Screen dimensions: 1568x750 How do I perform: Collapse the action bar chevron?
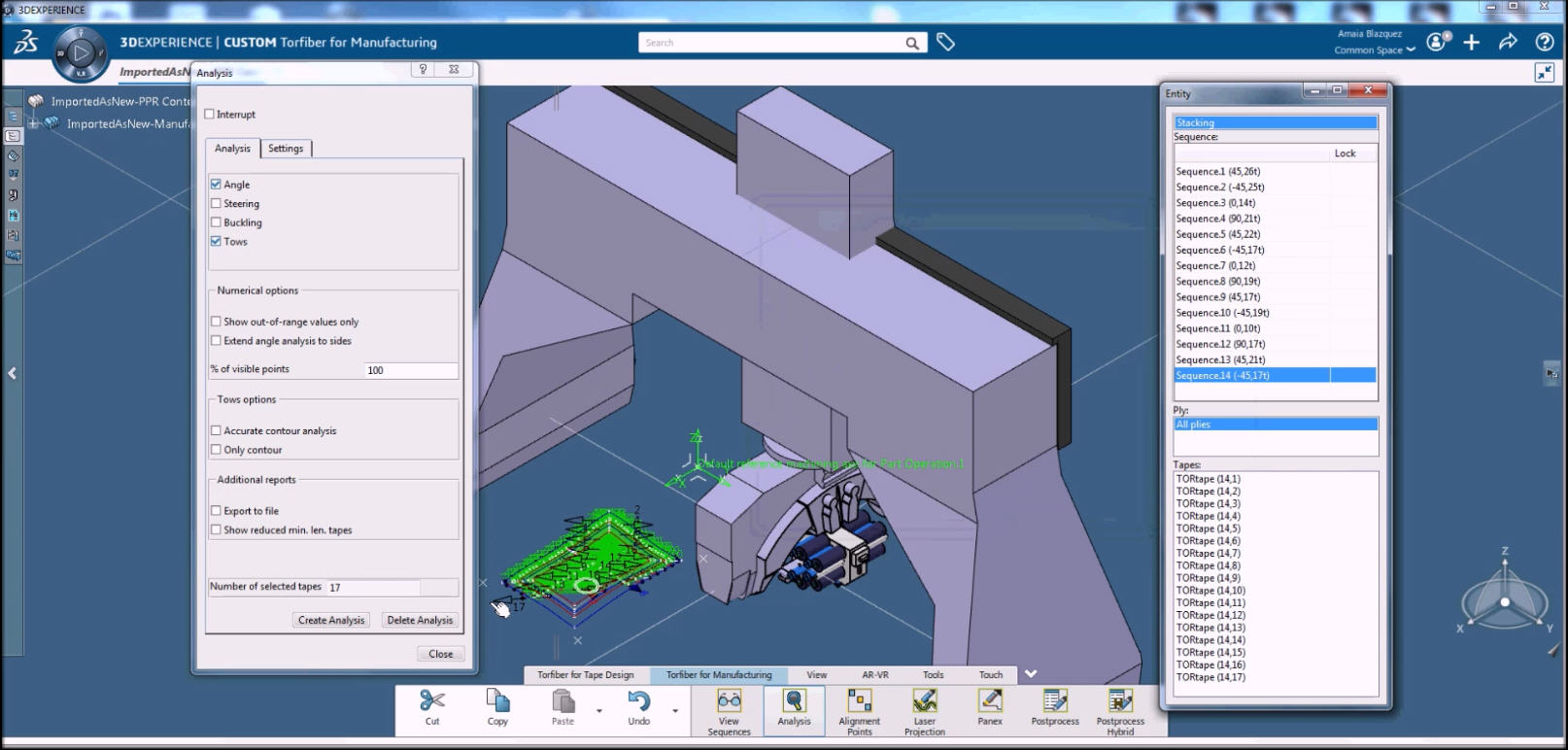pos(1031,674)
